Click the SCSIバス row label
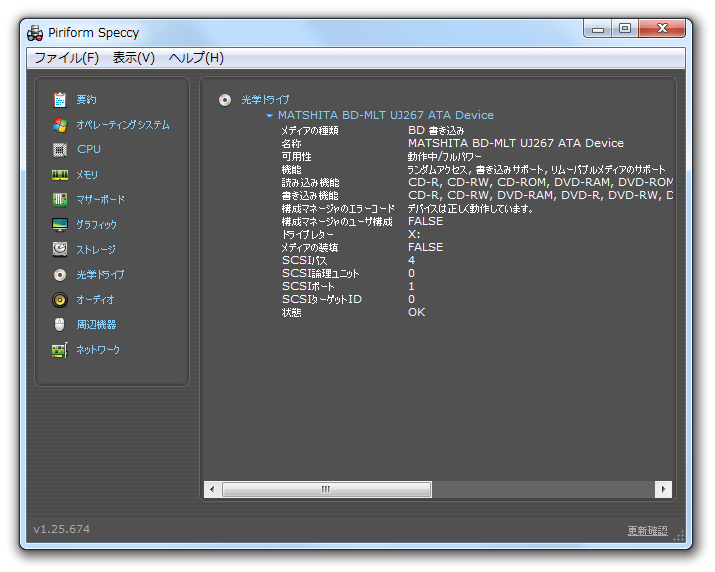Viewport: 715px width, 572px height. coord(305,261)
